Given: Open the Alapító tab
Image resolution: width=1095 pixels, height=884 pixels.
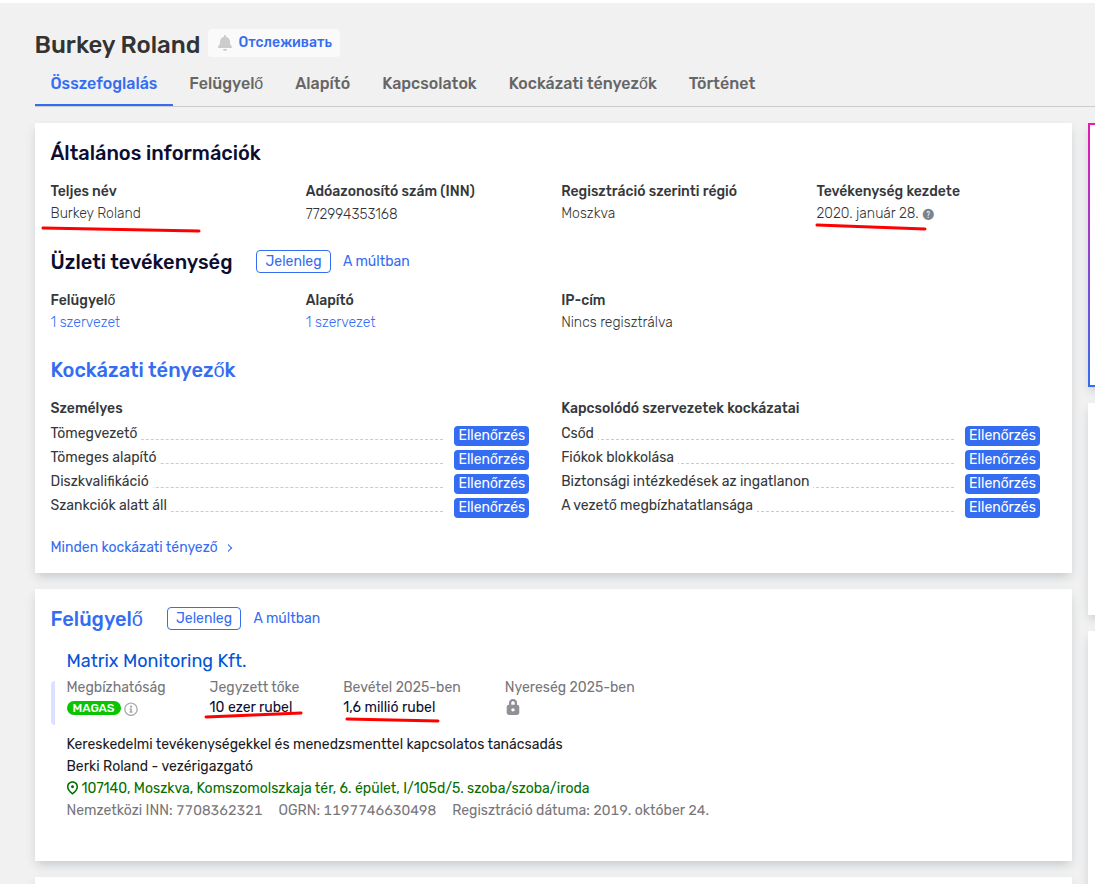Looking at the screenshot, I should [x=323, y=84].
